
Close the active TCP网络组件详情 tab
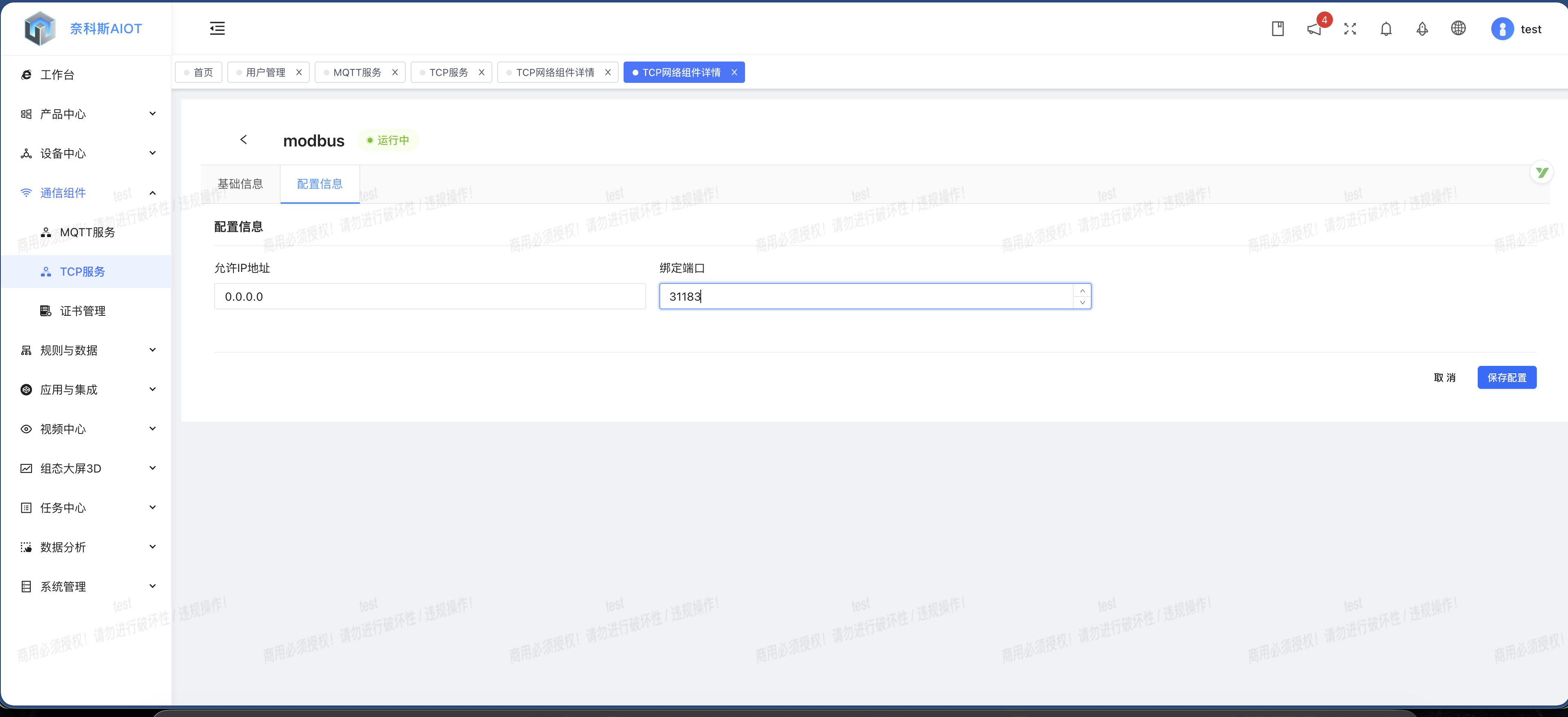[x=734, y=73]
